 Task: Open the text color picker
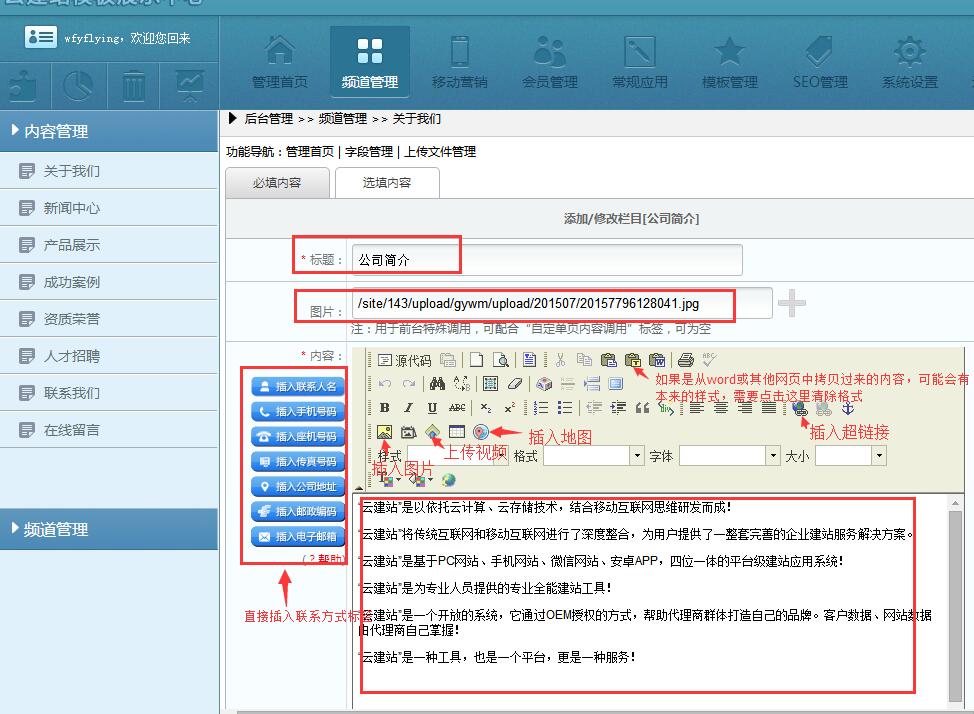[389, 480]
